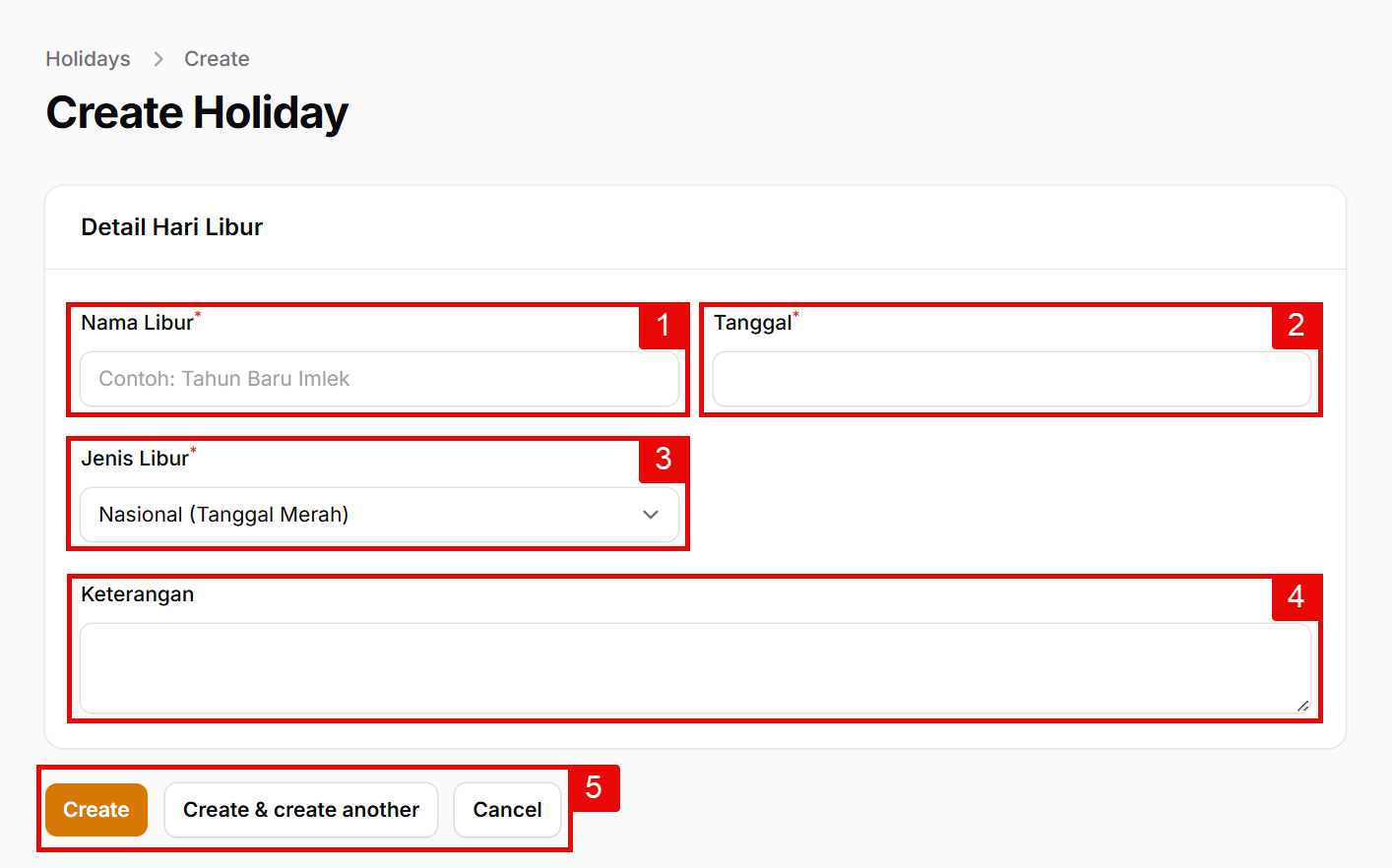Click the breadcrumb chevron separator icon
1392x868 pixels.
pos(158,59)
